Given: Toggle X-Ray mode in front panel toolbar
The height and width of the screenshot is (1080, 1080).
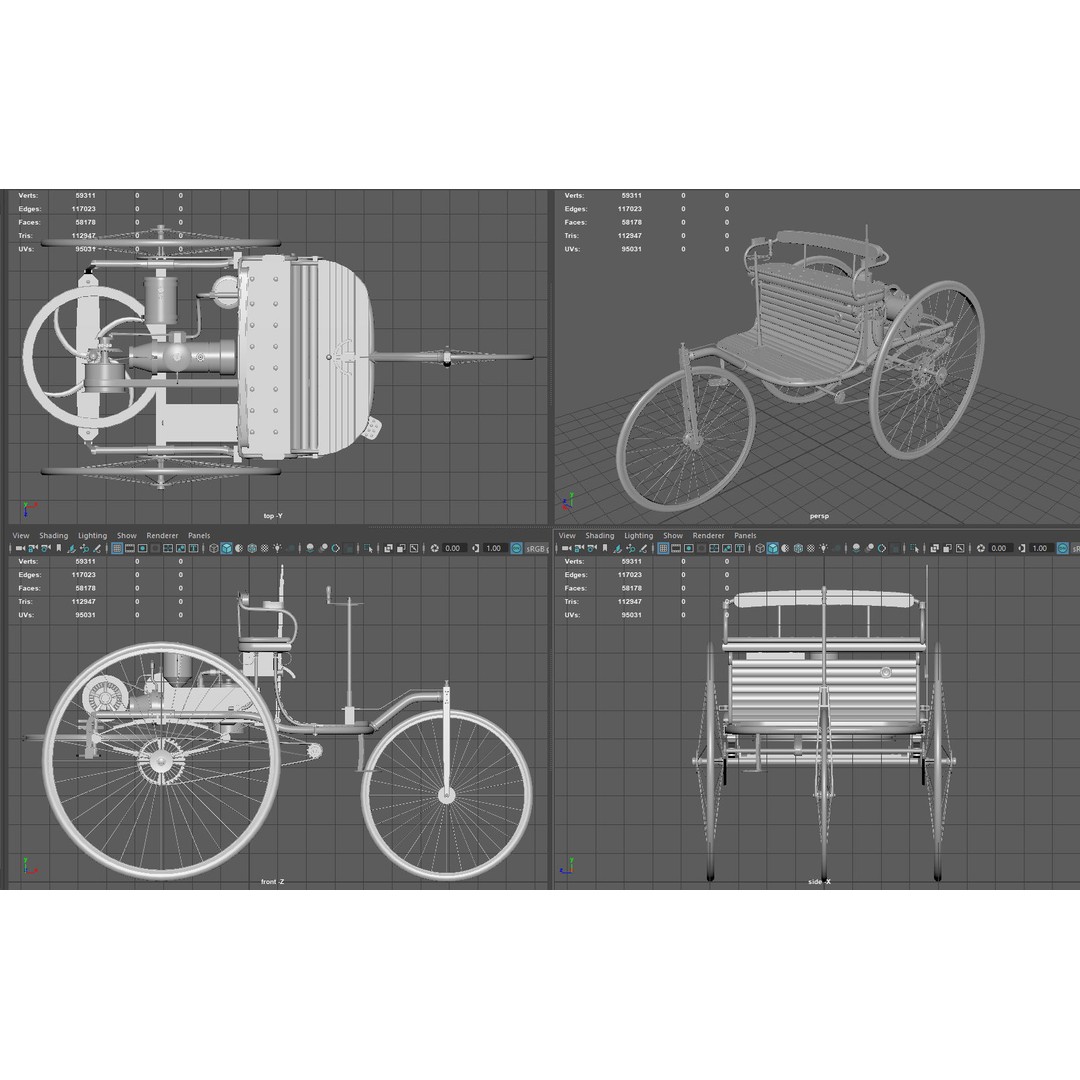Looking at the screenshot, I should (x=388, y=548).
